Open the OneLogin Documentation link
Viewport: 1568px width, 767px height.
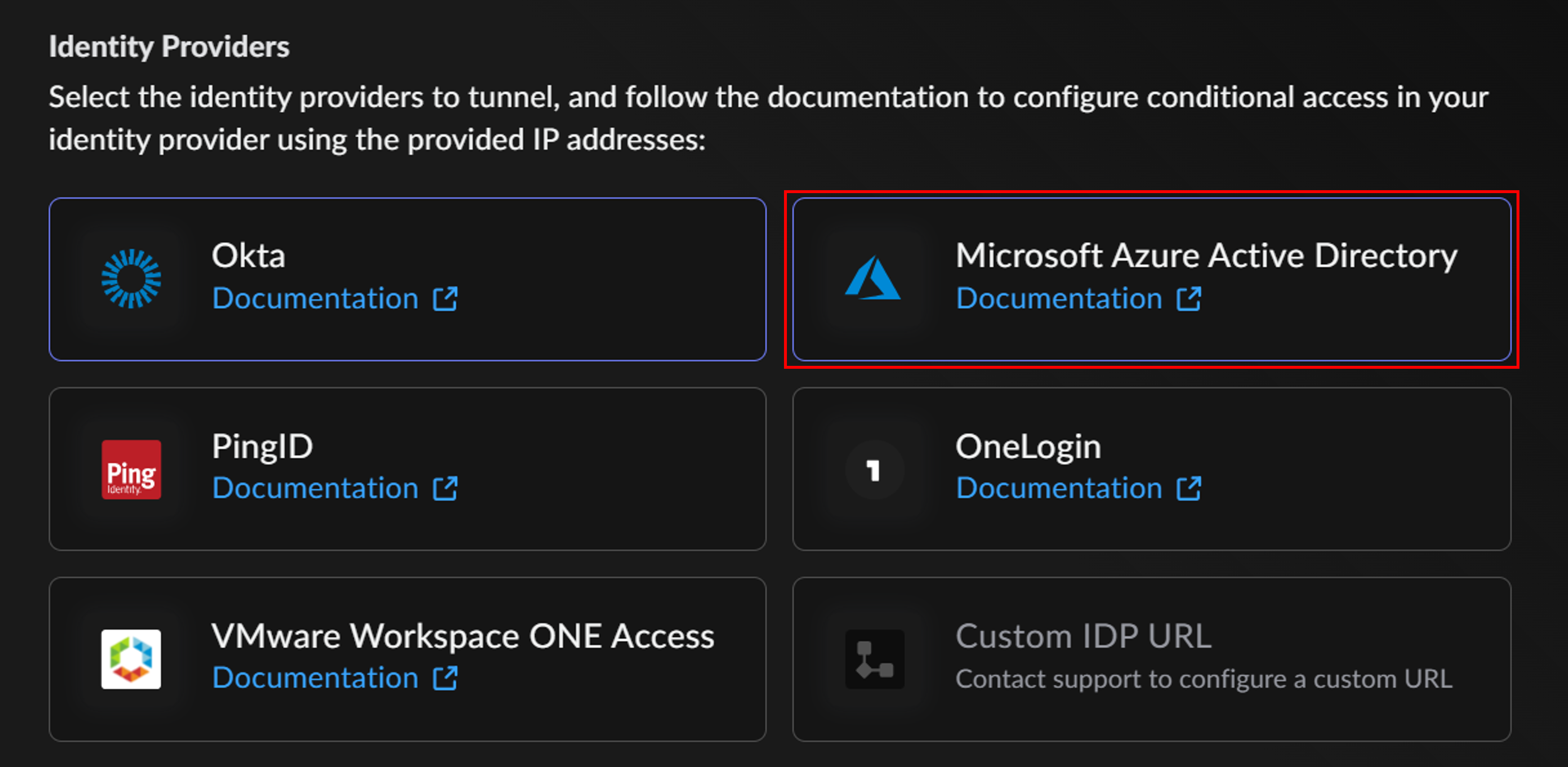(1058, 488)
